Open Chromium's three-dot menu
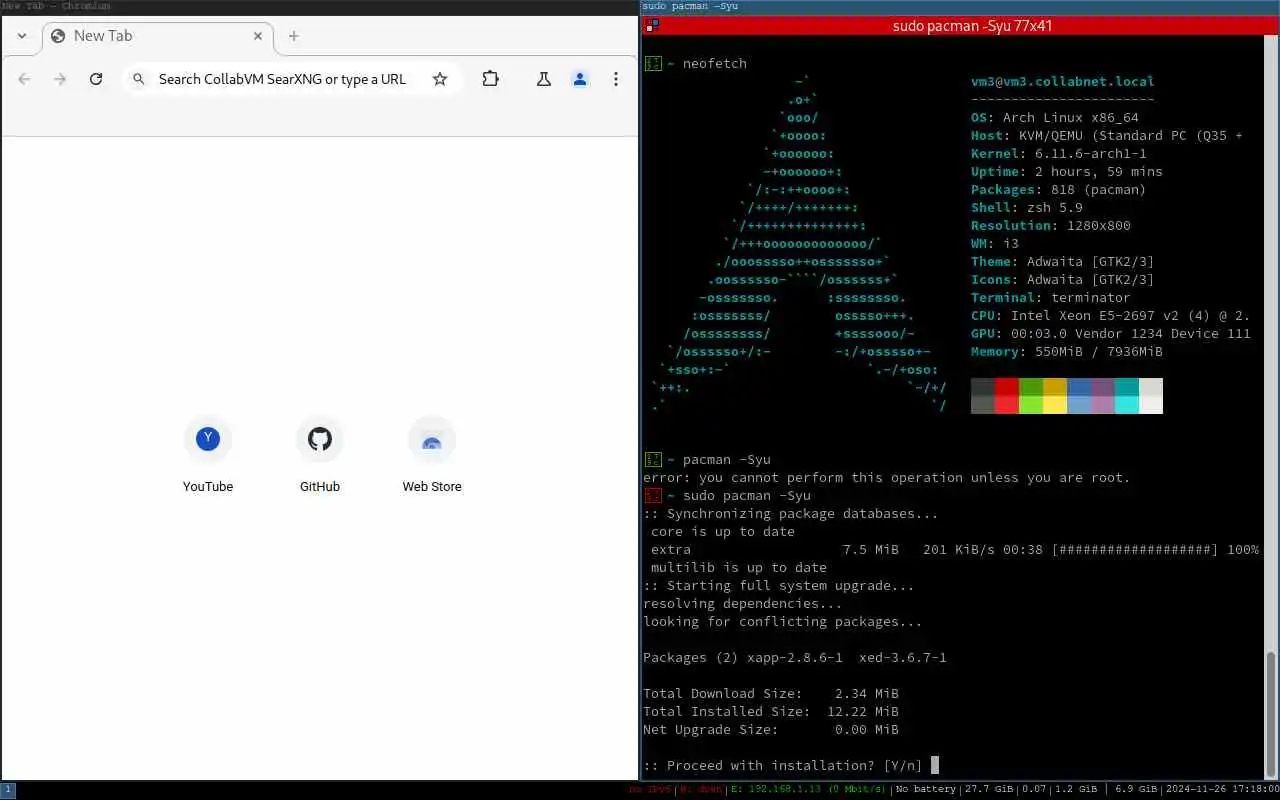Image resolution: width=1280 pixels, height=800 pixels. click(616, 79)
